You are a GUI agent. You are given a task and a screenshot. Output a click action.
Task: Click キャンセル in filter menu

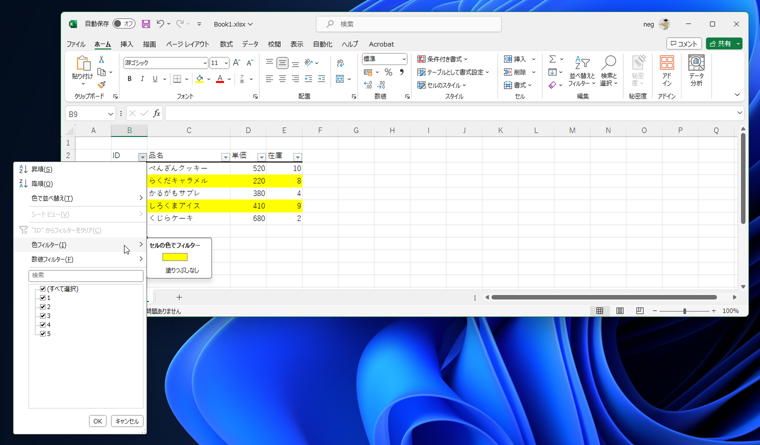click(127, 421)
